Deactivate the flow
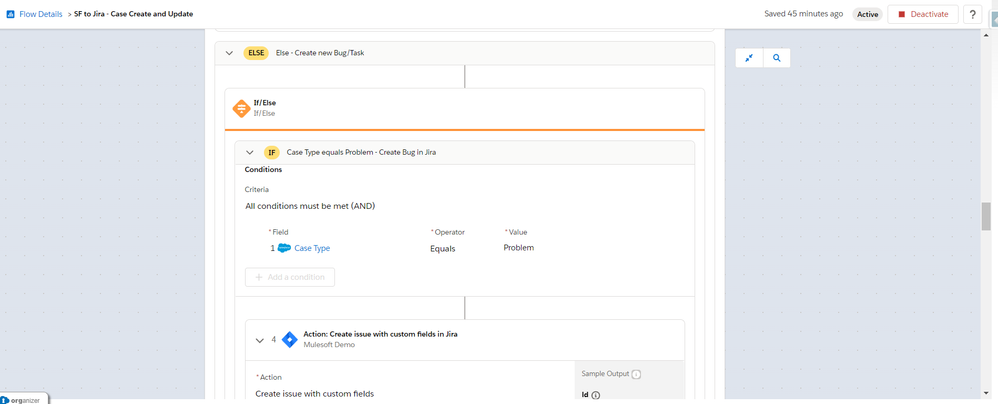 923,14
